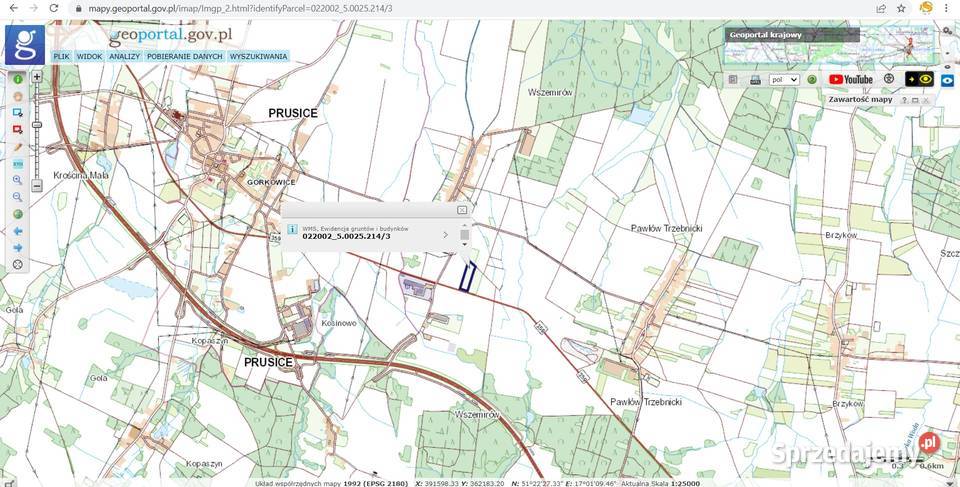Open the YouTube channel link
The image size is (960, 487).
850,79
